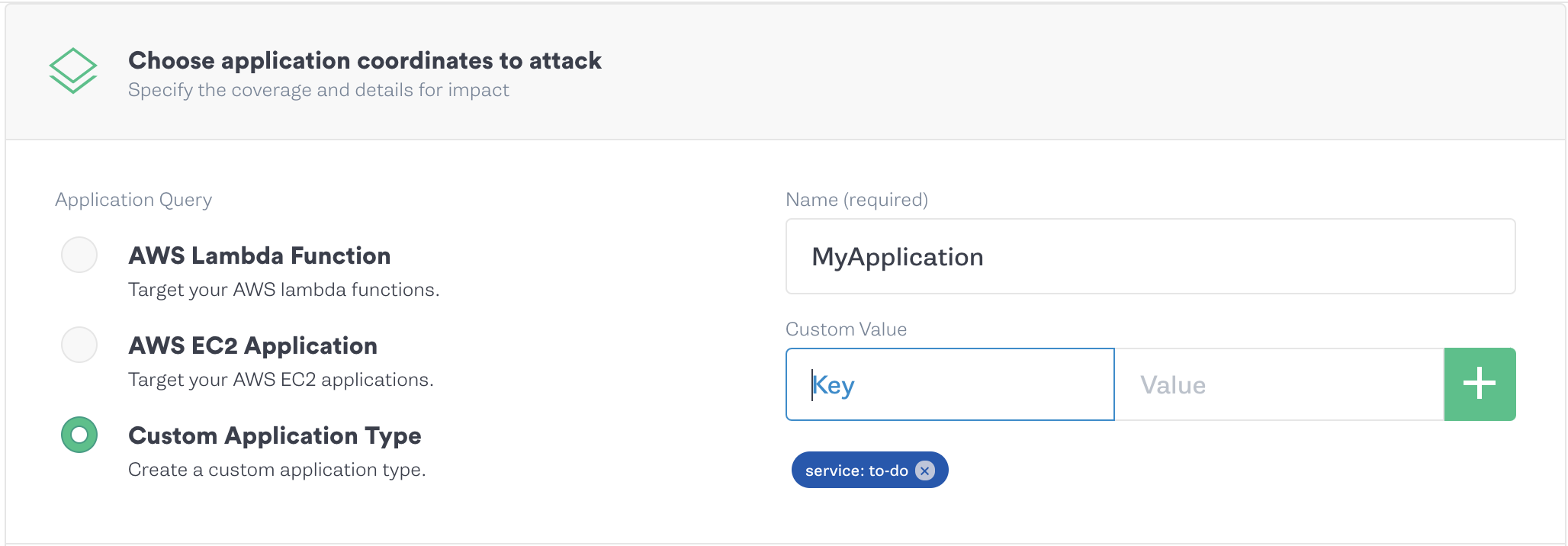Click 'Target your AWS lambda functions.' text

tap(284, 290)
